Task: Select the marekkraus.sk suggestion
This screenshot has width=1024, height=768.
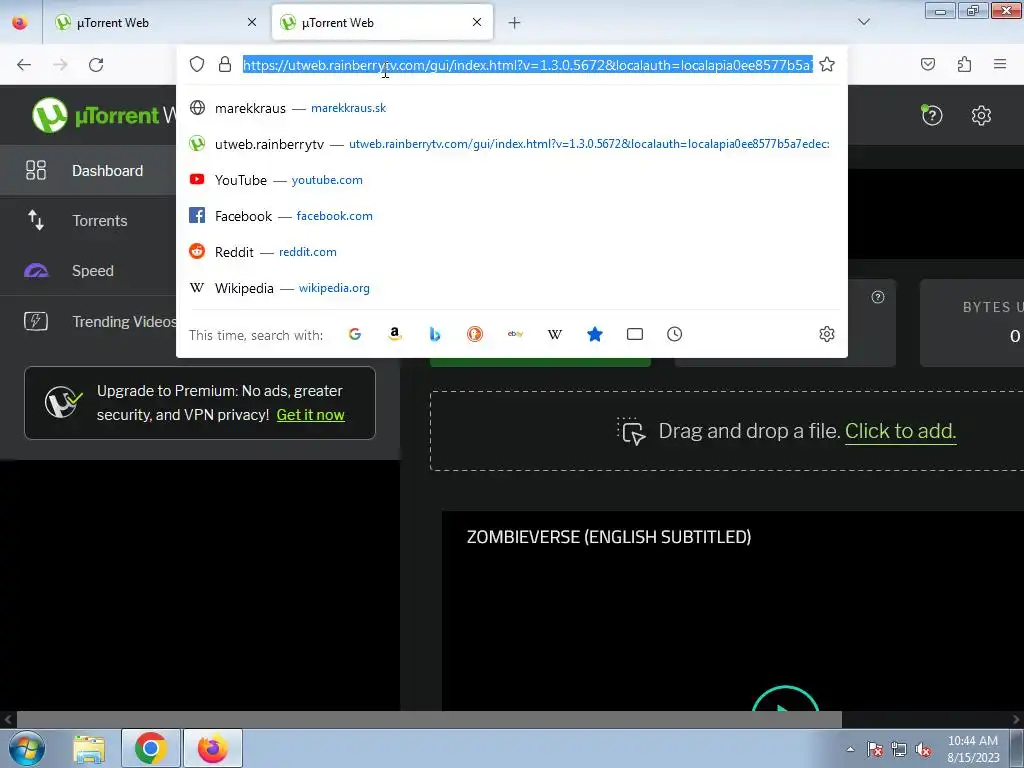Action: [x=512, y=108]
